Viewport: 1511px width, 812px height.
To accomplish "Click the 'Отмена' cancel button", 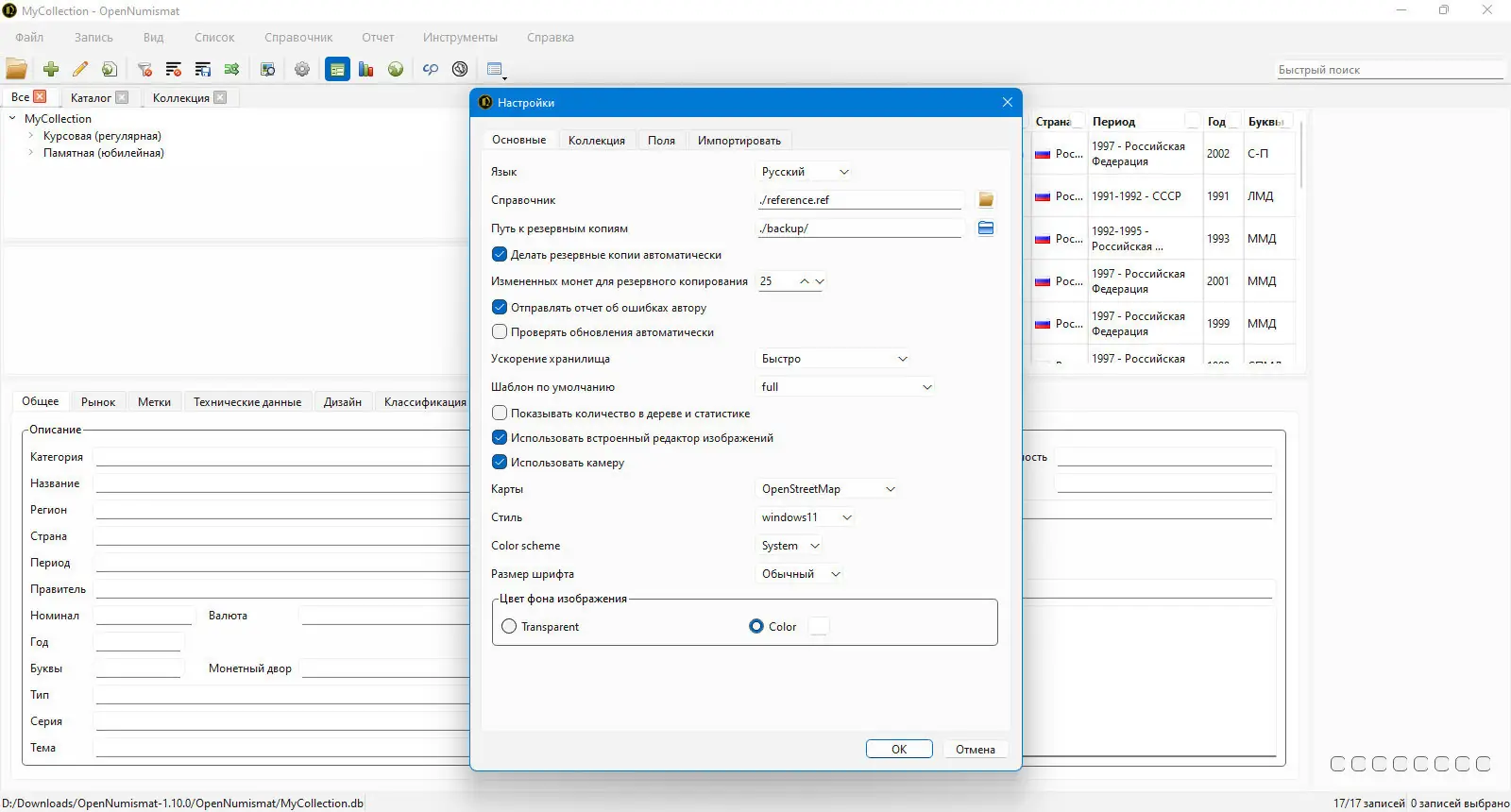I will pos(976,749).
